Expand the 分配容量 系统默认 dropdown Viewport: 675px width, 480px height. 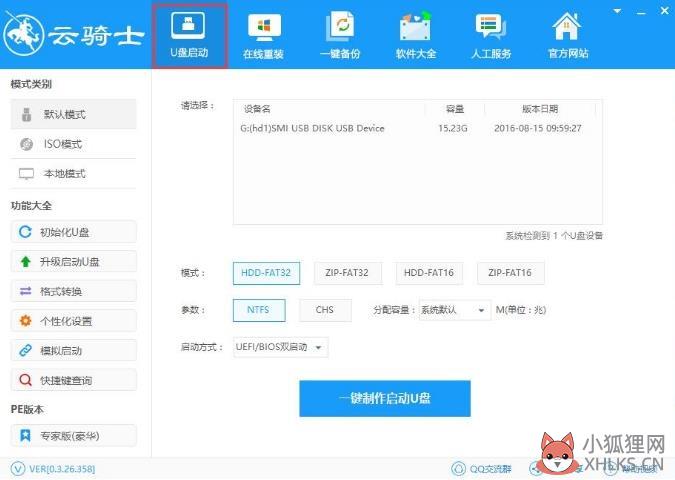click(x=455, y=310)
